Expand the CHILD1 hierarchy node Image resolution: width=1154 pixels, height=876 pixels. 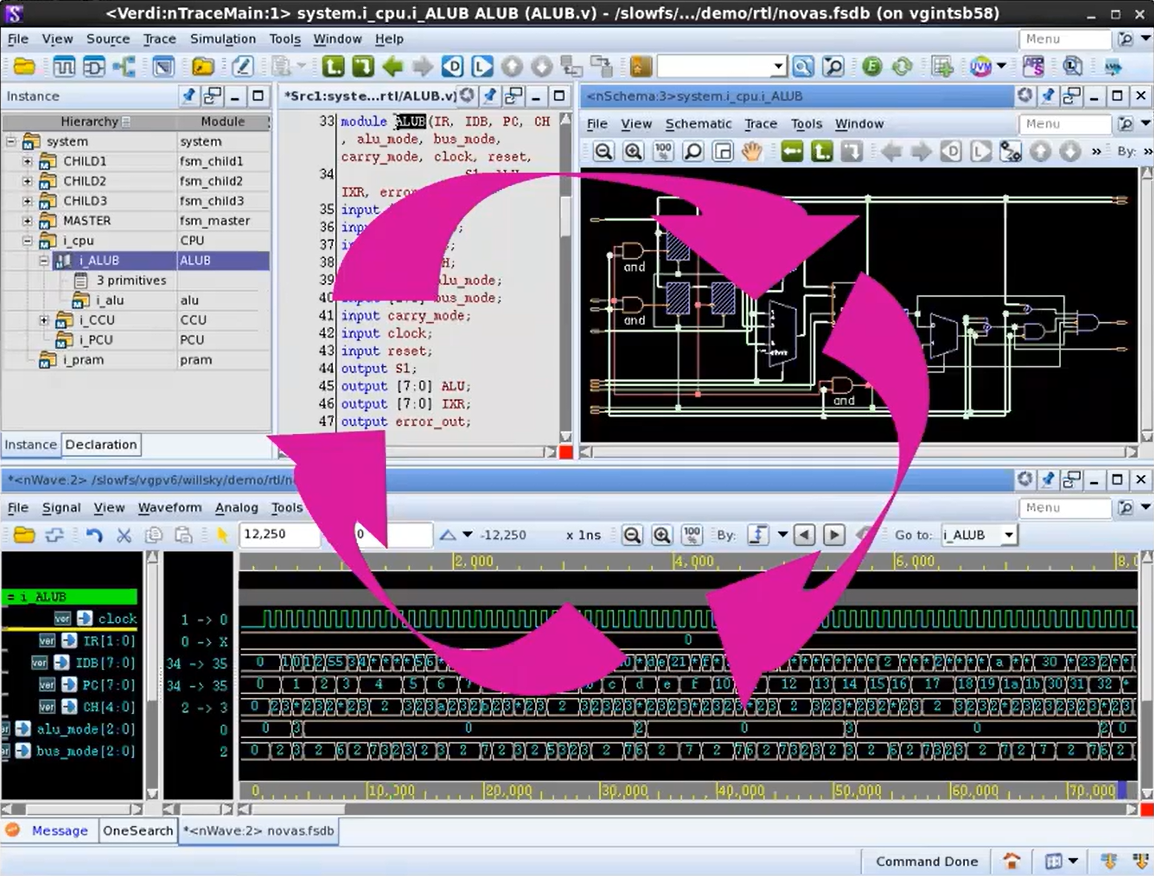[27, 160]
